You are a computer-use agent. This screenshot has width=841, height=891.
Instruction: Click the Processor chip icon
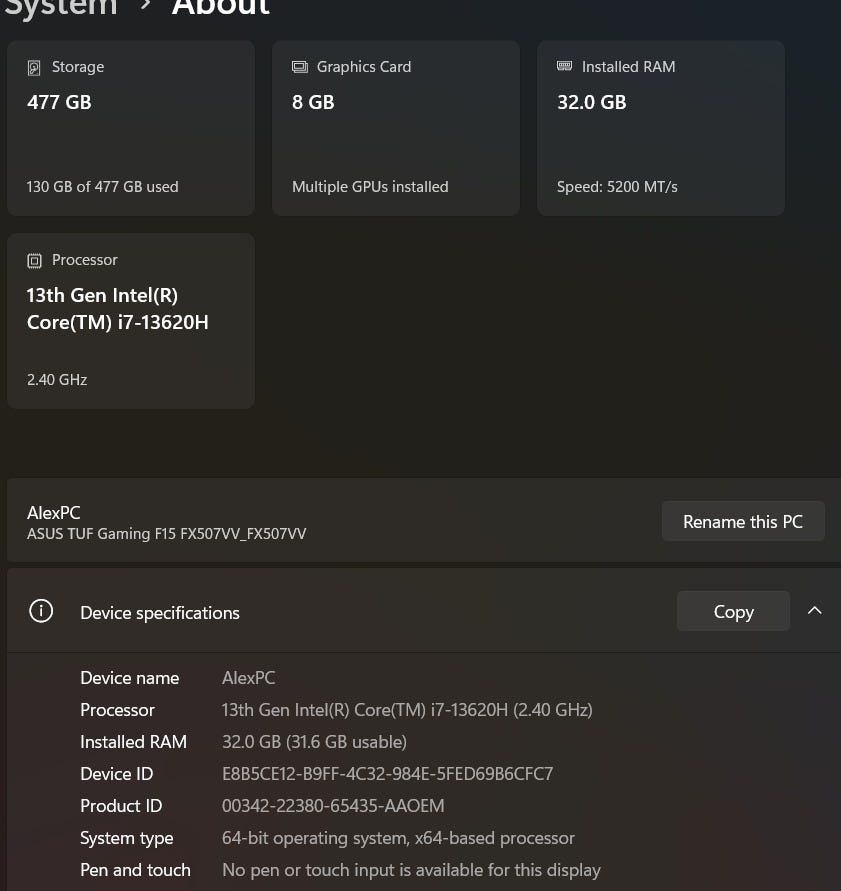click(x=34, y=260)
